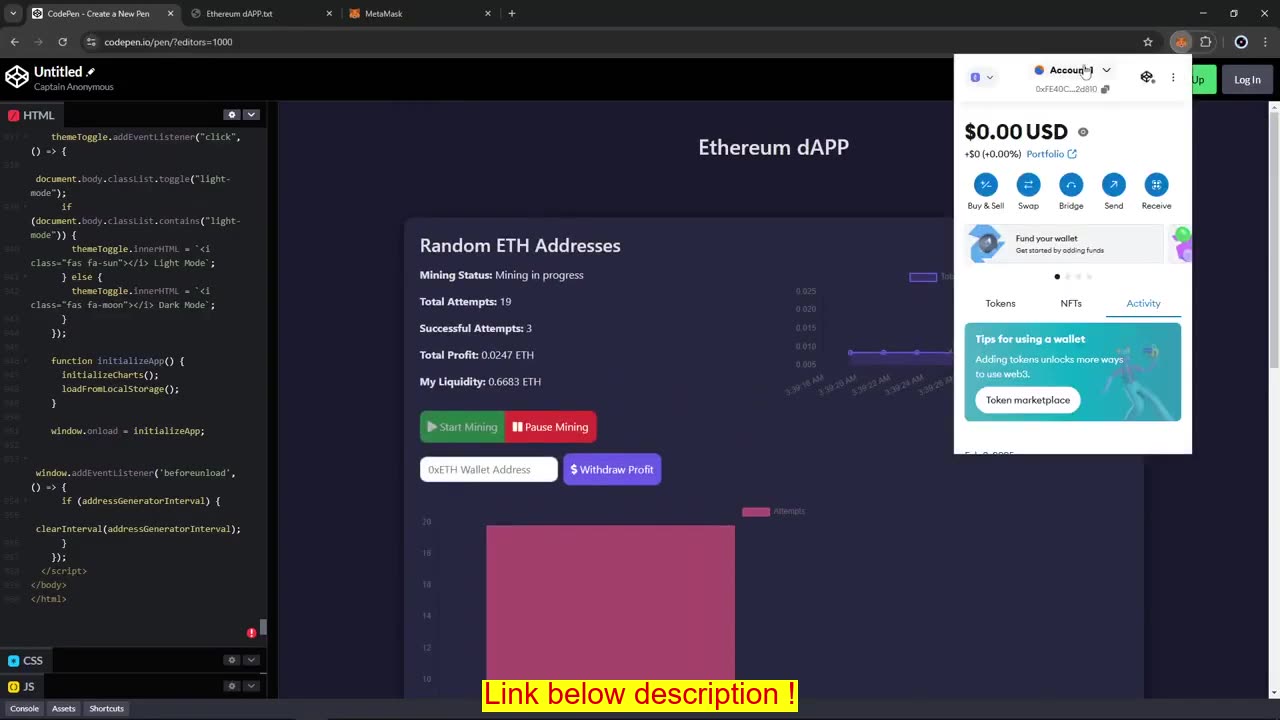
Task: Click the first carousel dot under wallet banner
Action: tap(1057, 277)
